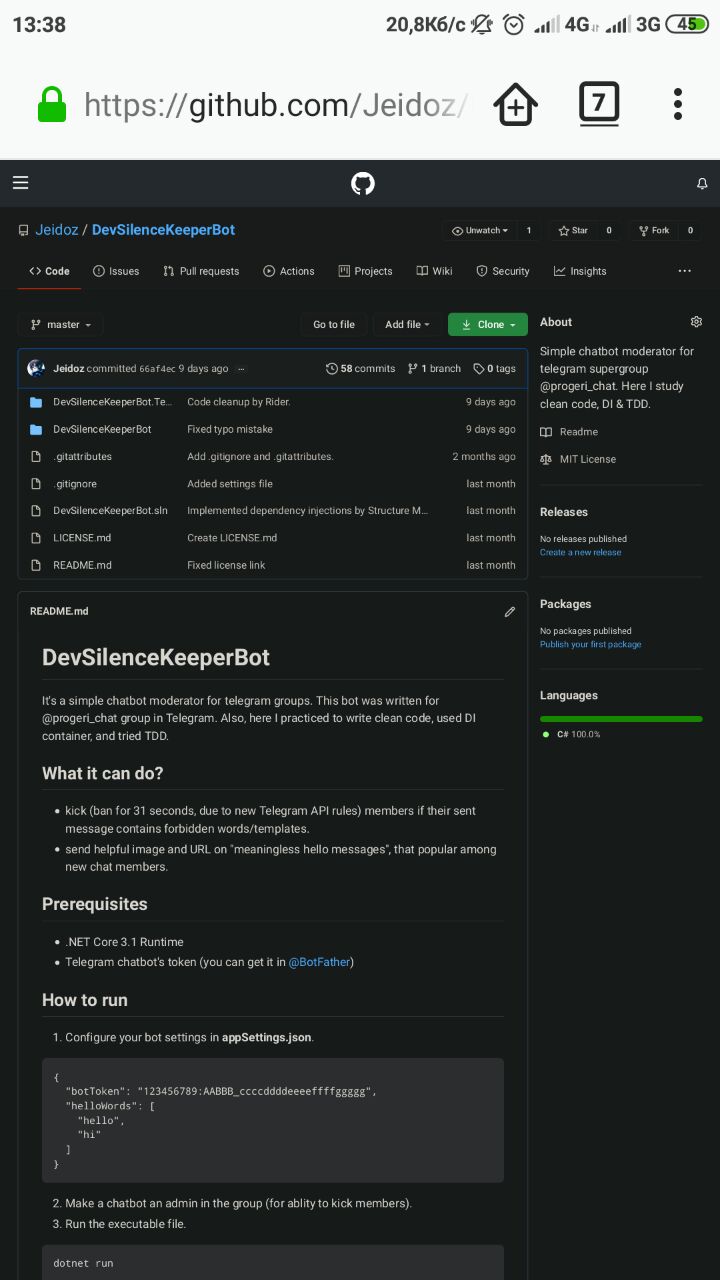Open the Projects tab

pos(365,271)
